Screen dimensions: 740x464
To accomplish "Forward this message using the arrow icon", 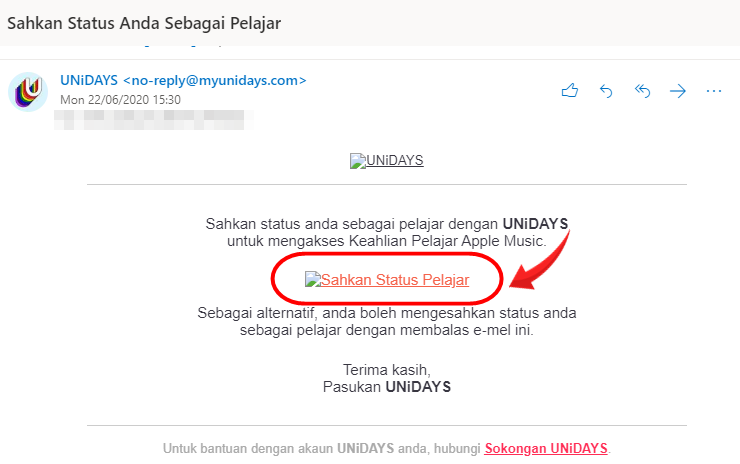I will coord(678,91).
